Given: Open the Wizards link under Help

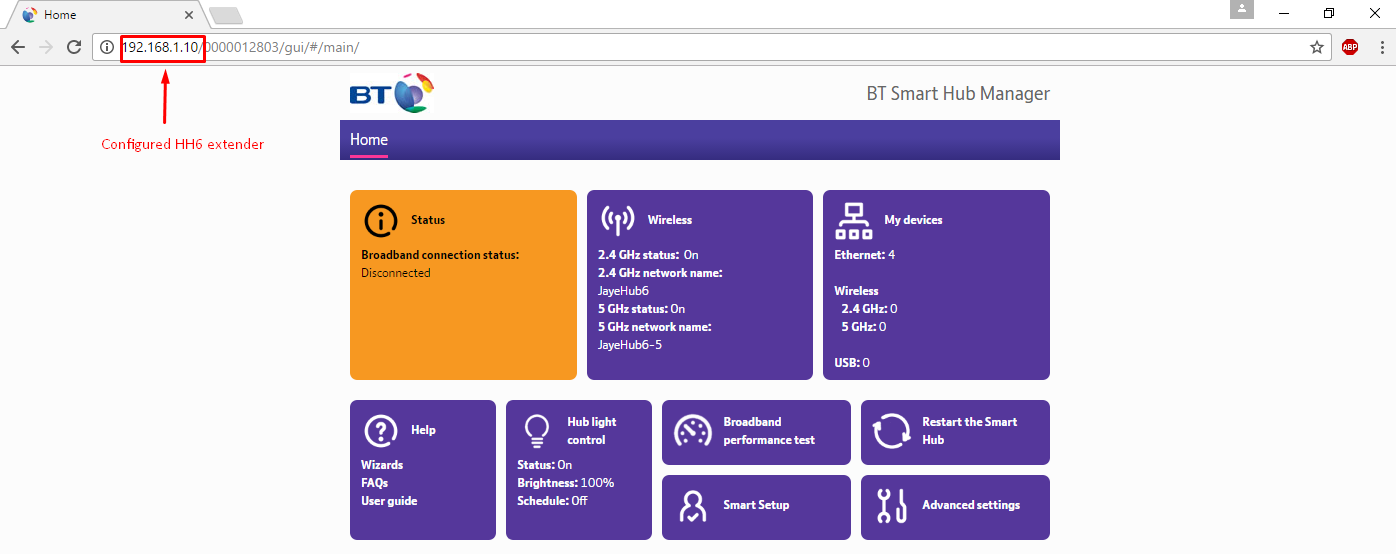Looking at the screenshot, I should click(x=382, y=465).
